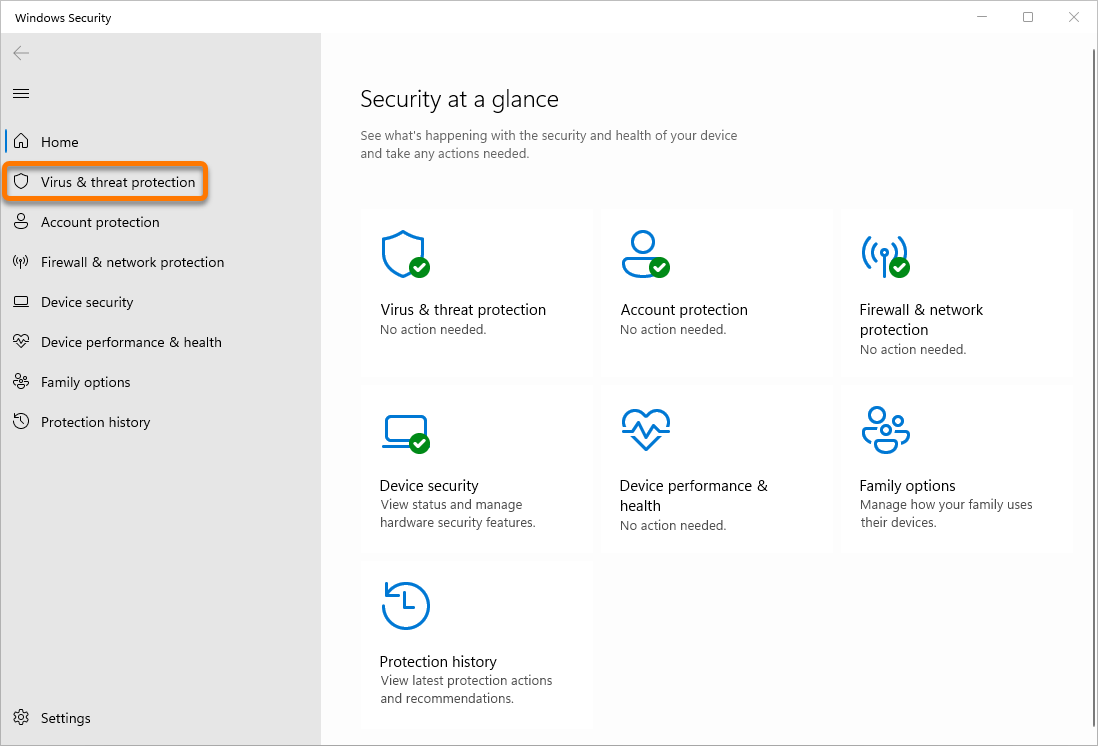Open the Family options card title
The image size is (1098, 746).
coord(907,485)
